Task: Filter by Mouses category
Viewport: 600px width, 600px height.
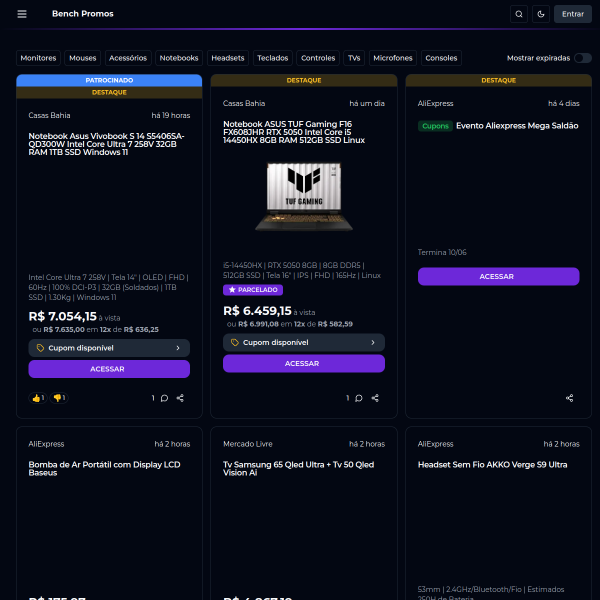Action: (83, 58)
